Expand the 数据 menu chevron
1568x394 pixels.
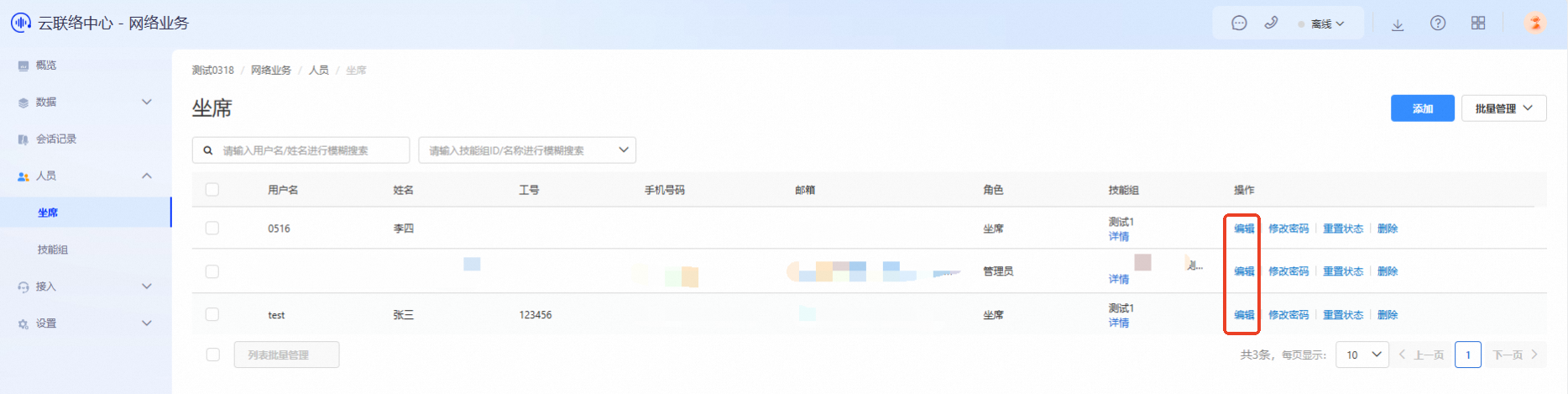click(x=147, y=102)
